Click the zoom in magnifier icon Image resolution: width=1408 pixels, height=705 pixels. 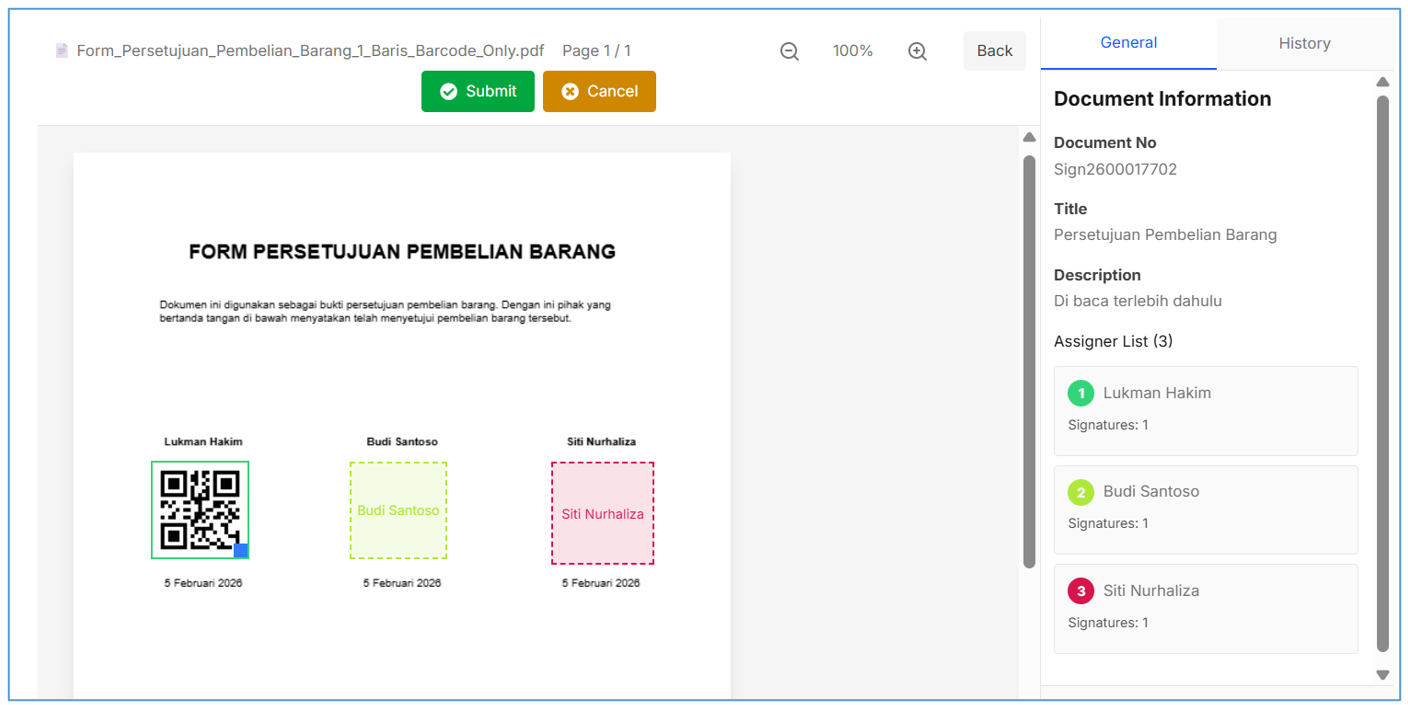coord(917,51)
